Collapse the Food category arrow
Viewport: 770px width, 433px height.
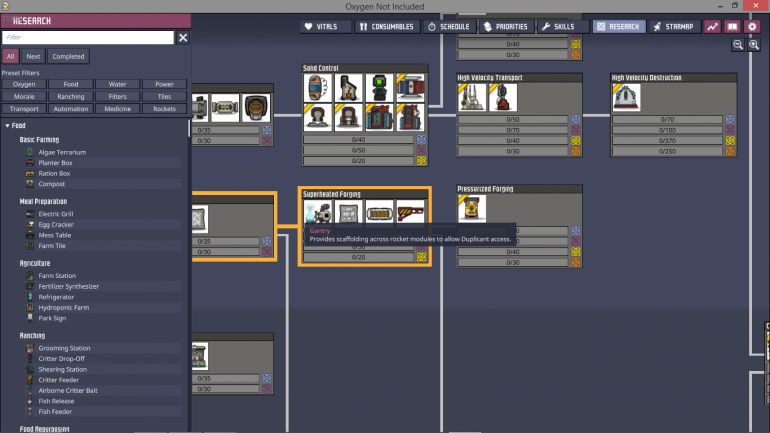(x=7, y=126)
